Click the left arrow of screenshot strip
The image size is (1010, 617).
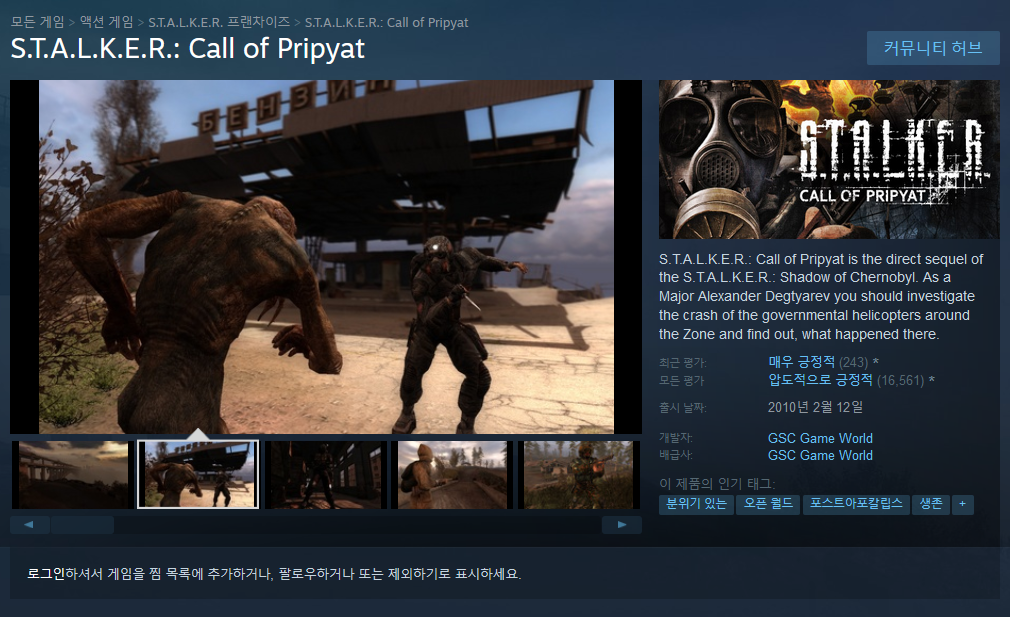pyautogui.click(x=30, y=524)
